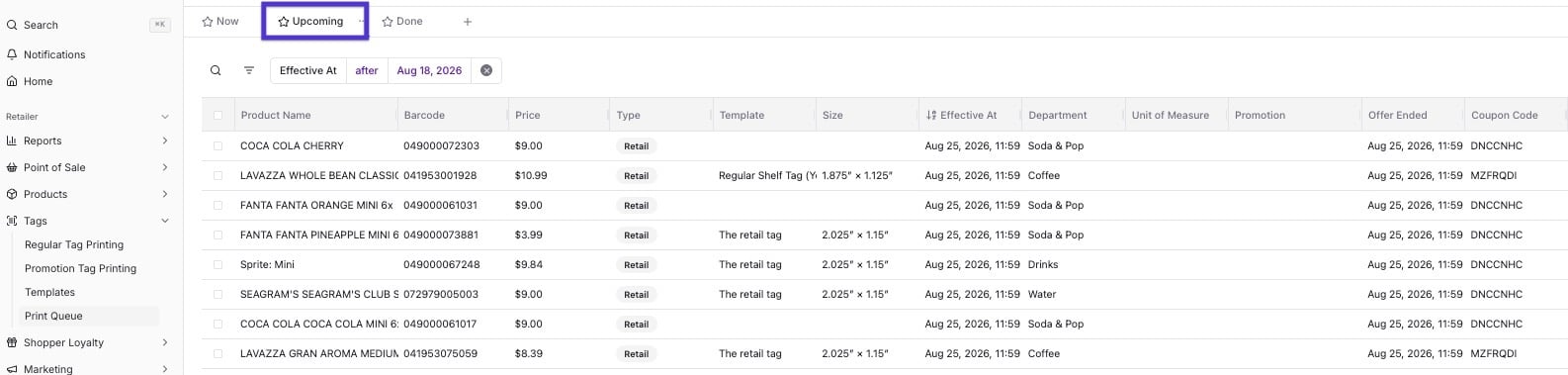Open the filter lines icon

(x=249, y=70)
